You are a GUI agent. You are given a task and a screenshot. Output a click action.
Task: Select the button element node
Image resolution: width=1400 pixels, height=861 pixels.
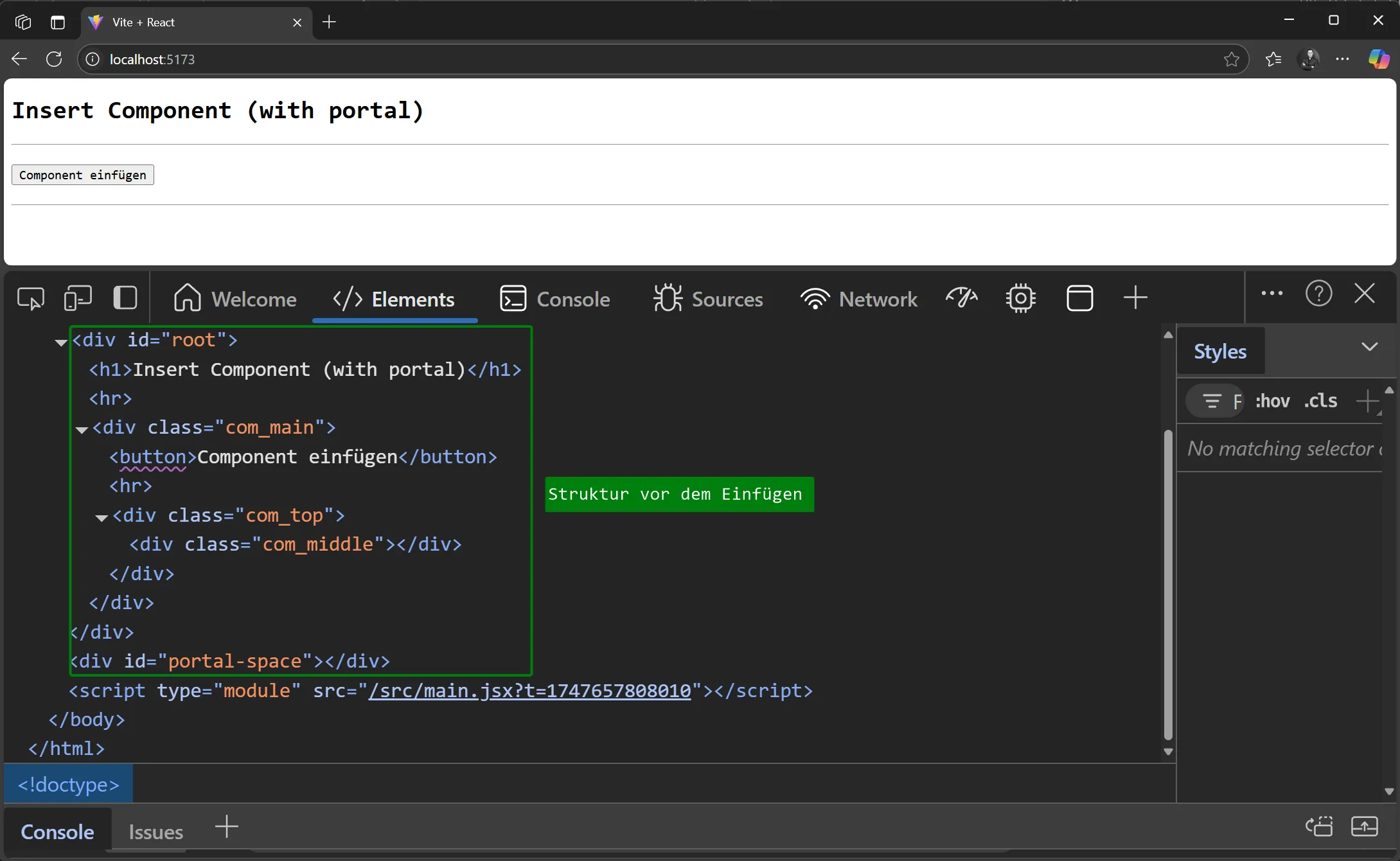tap(303, 457)
